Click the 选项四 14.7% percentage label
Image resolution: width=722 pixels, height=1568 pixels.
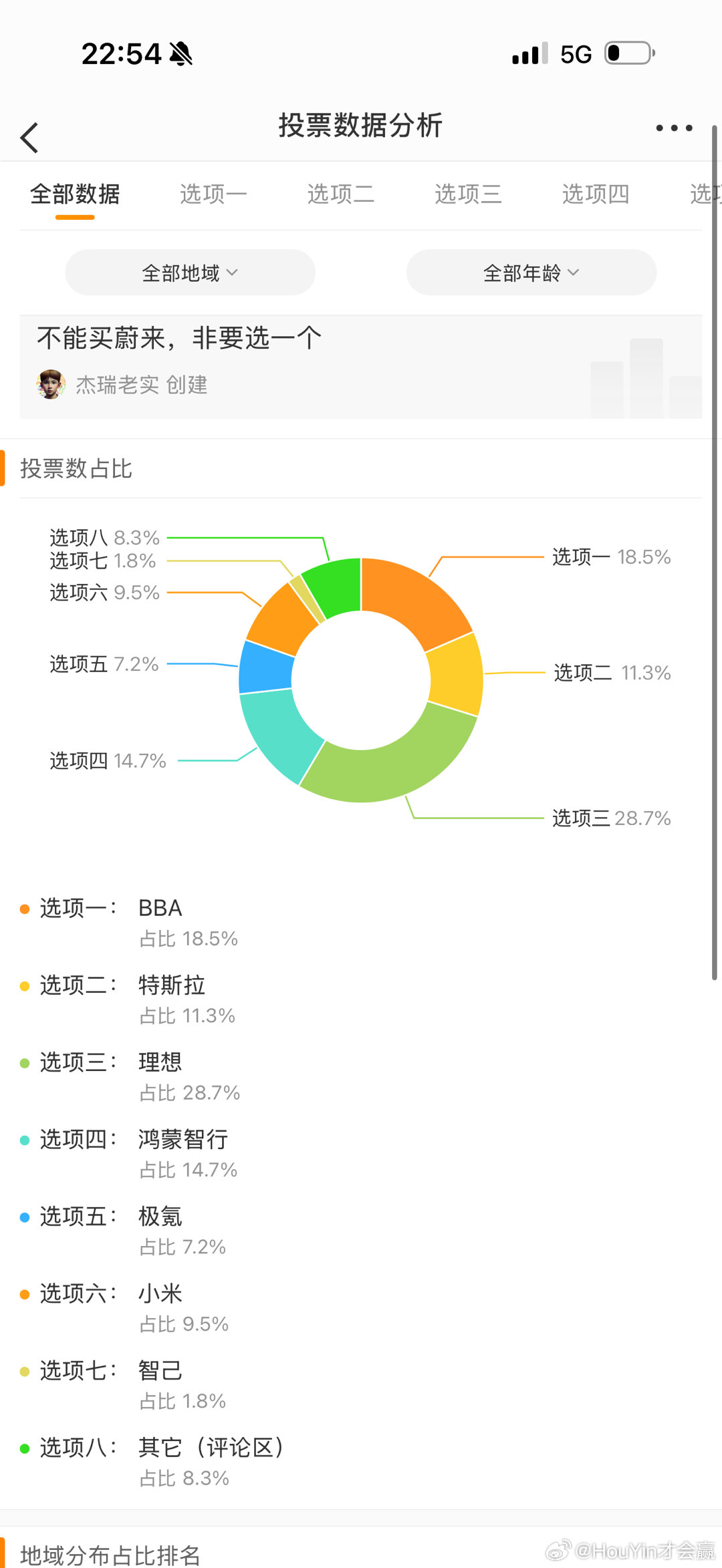106,760
